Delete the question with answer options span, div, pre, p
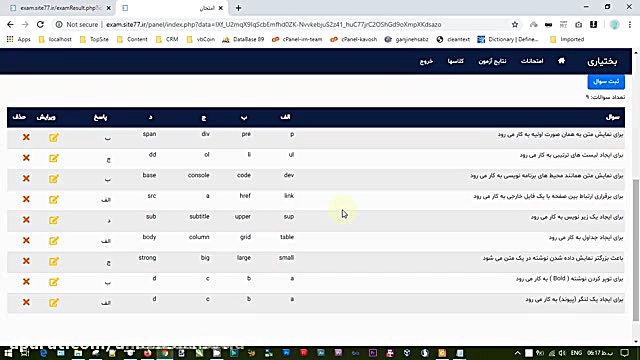The image size is (640, 360). [x=26, y=137]
